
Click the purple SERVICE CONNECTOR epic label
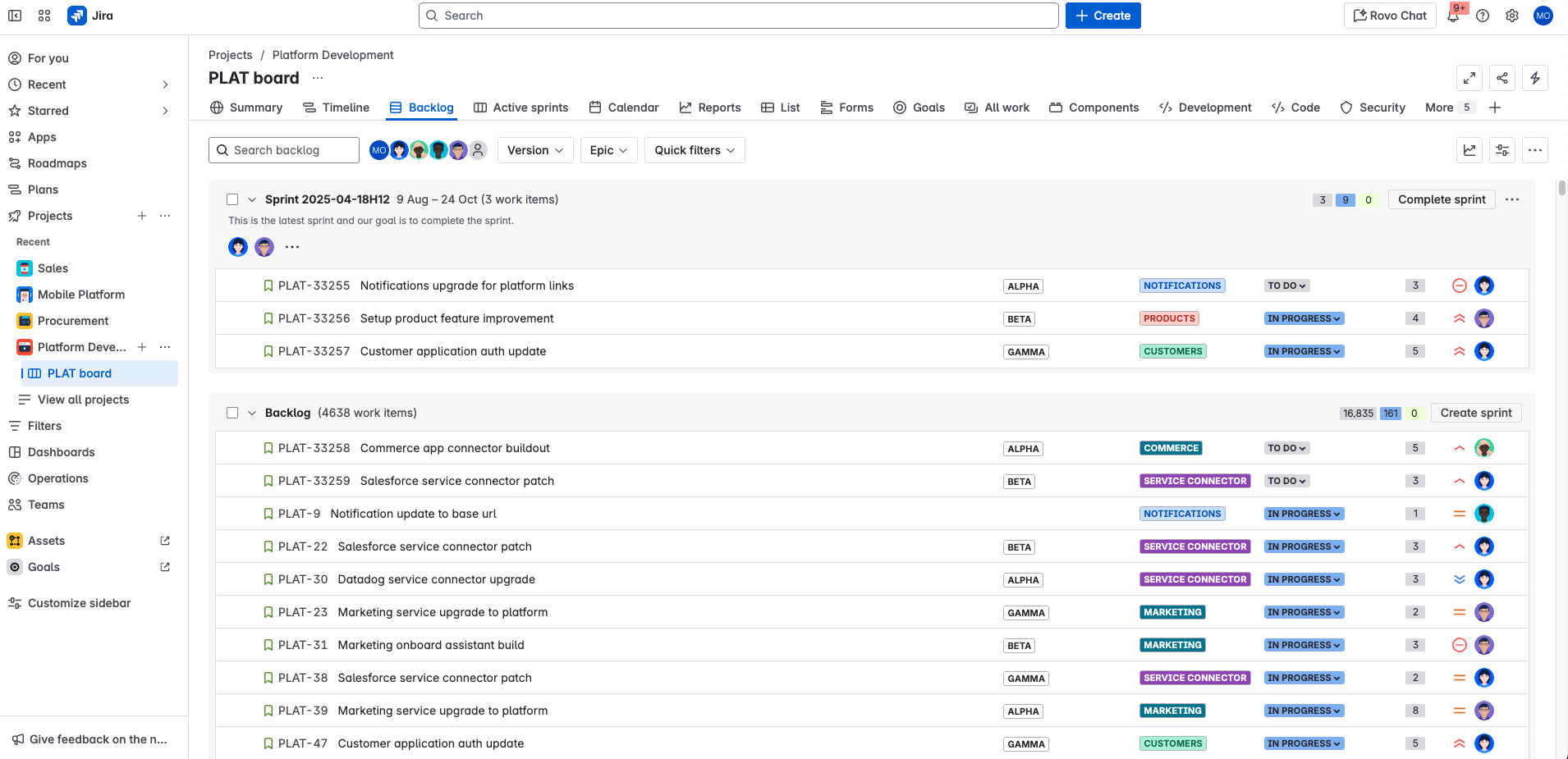click(x=1194, y=481)
